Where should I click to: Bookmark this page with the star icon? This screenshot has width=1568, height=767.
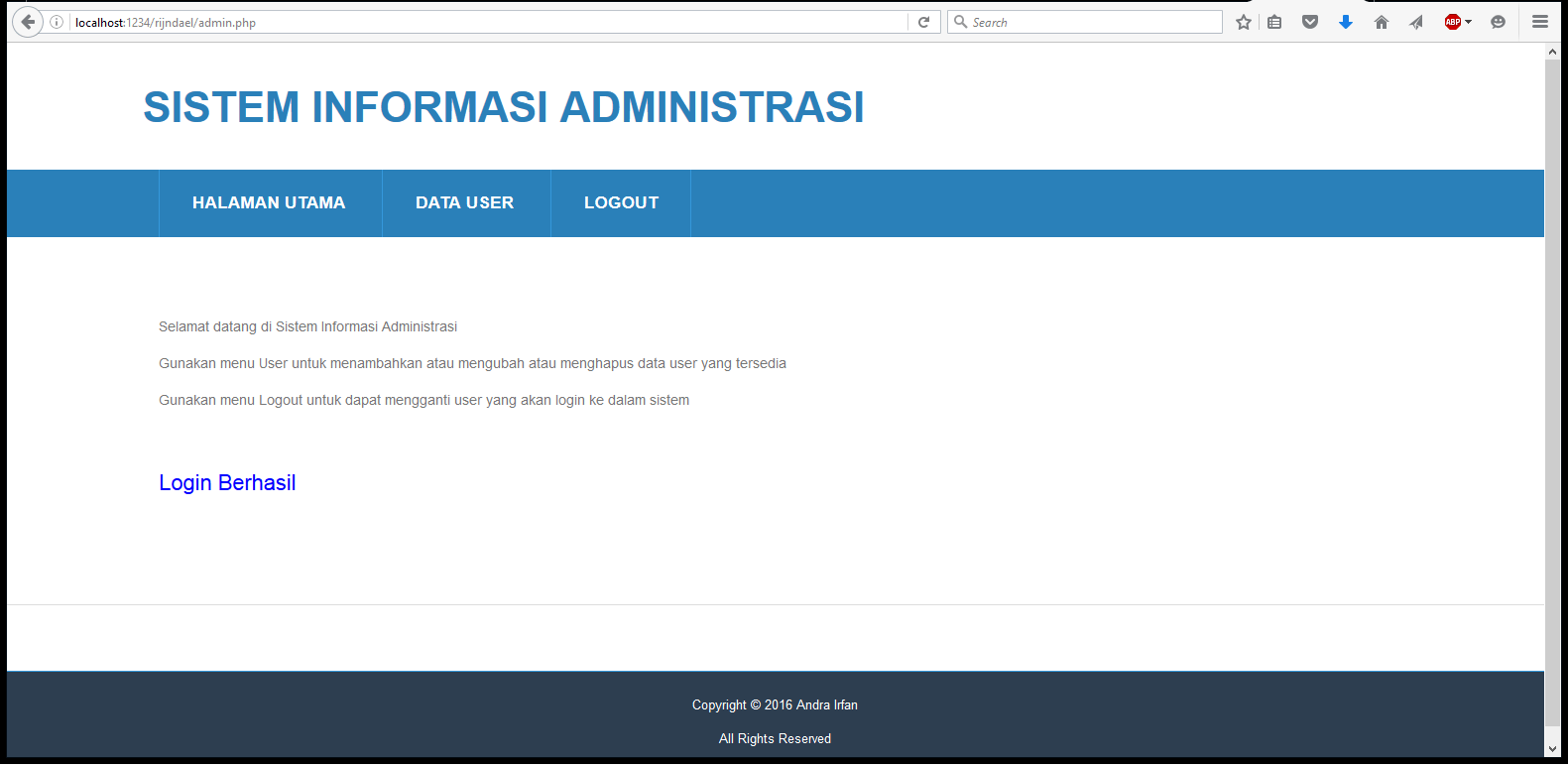click(1243, 22)
